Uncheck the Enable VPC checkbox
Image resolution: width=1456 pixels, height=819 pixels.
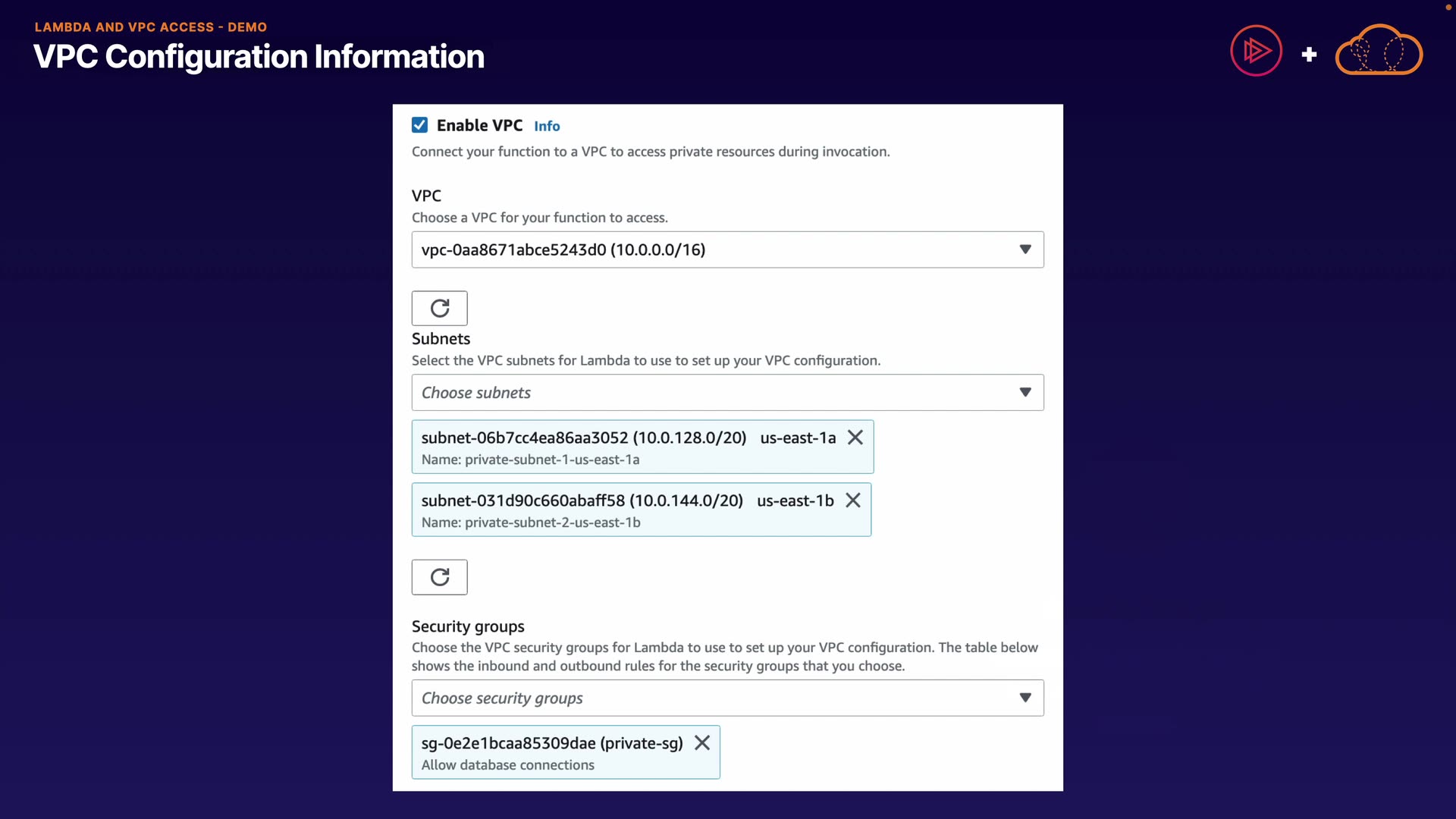(x=419, y=125)
